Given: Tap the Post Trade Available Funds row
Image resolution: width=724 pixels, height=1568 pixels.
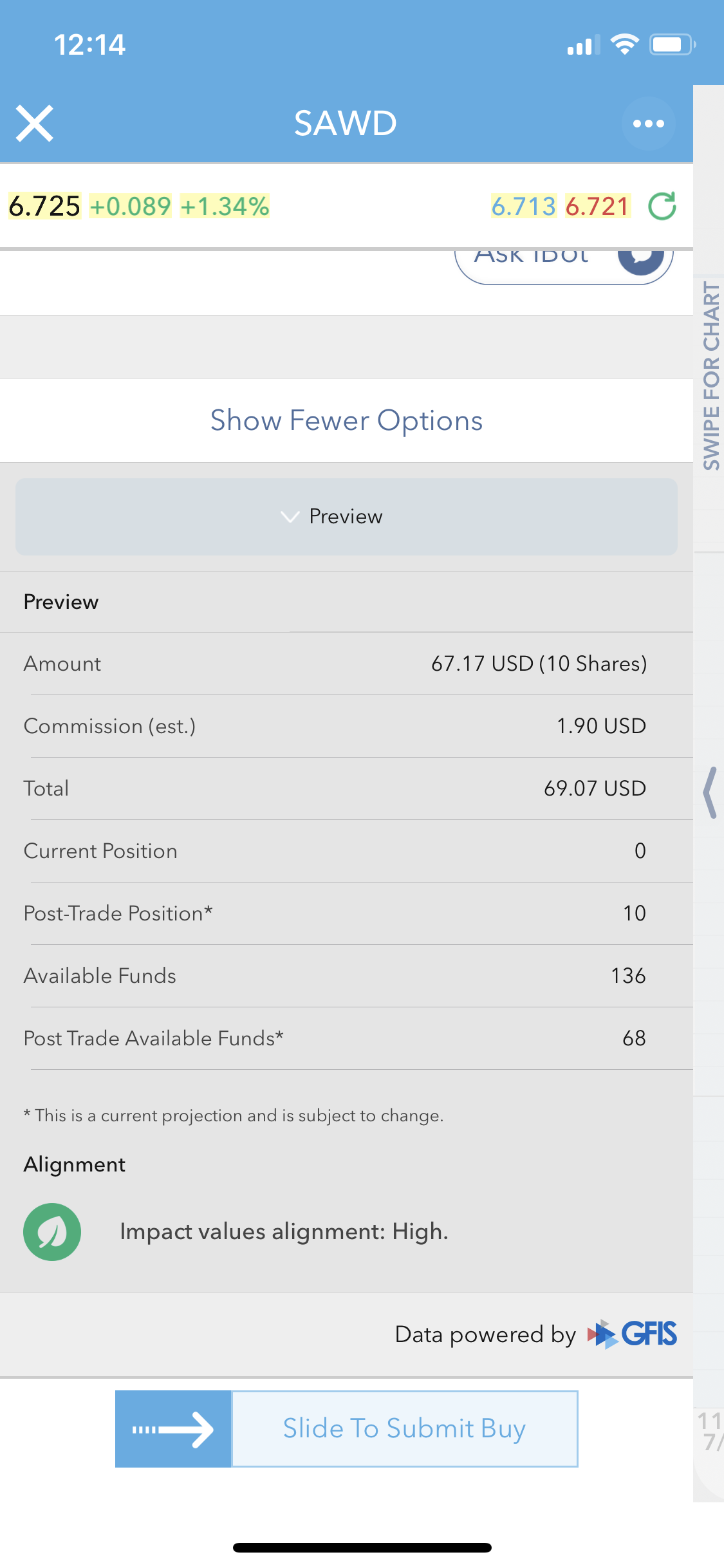Looking at the screenshot, I should pos(346,1038).
